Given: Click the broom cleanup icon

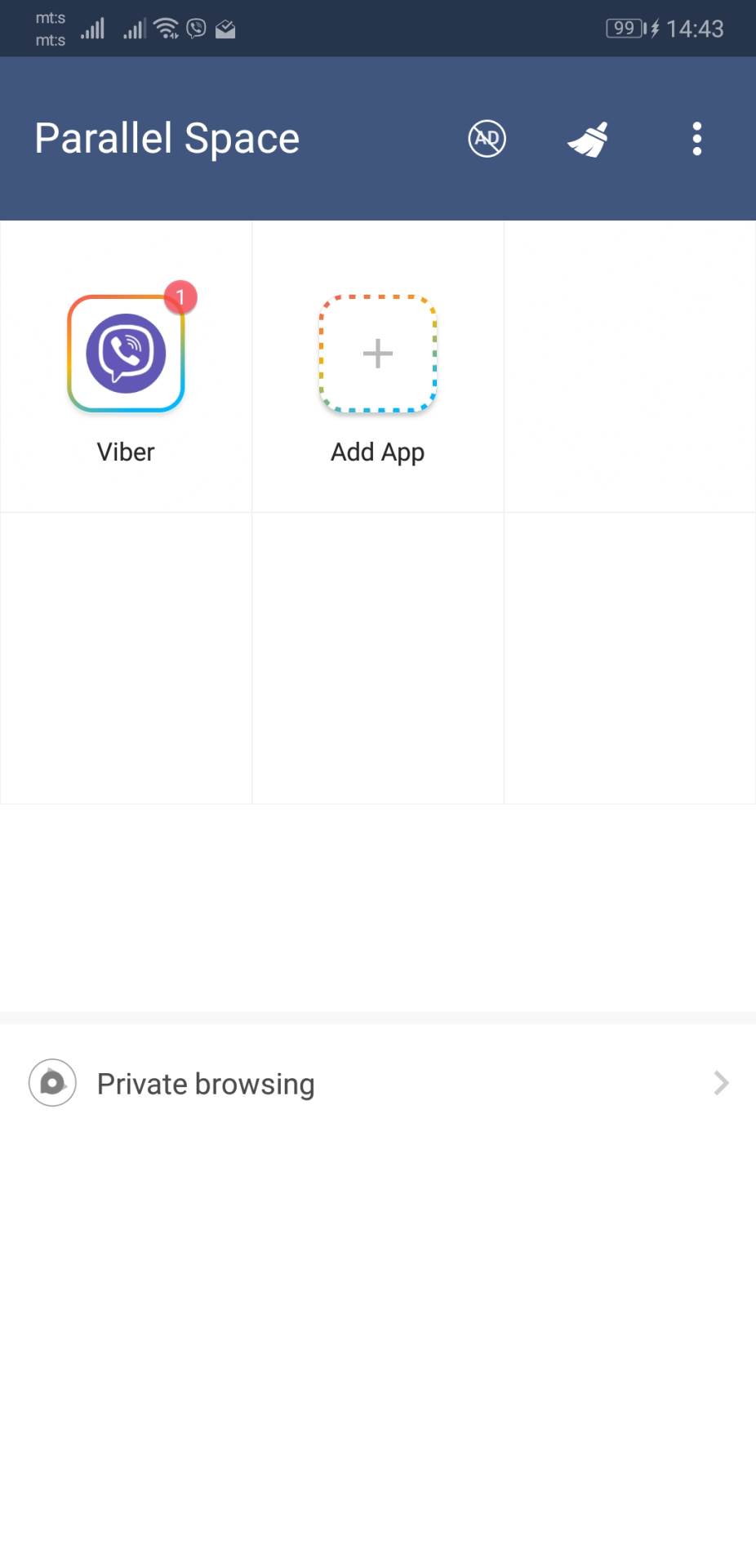Looking at the screenshot, I should click(587, 139).
